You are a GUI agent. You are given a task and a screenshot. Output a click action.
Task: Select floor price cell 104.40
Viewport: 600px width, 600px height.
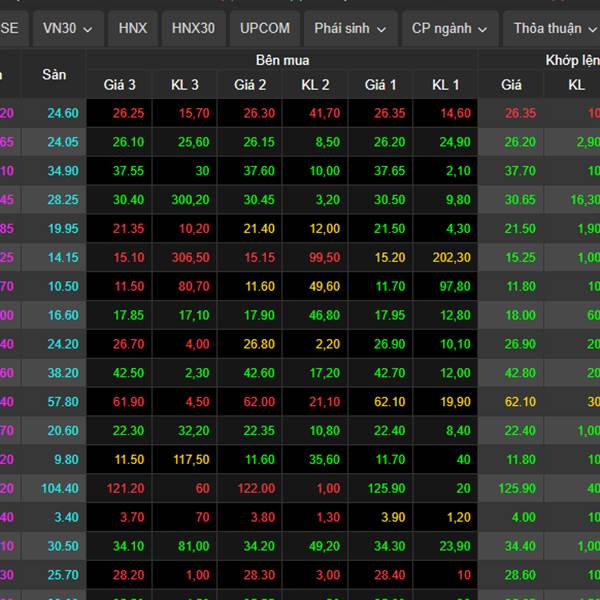60,488
